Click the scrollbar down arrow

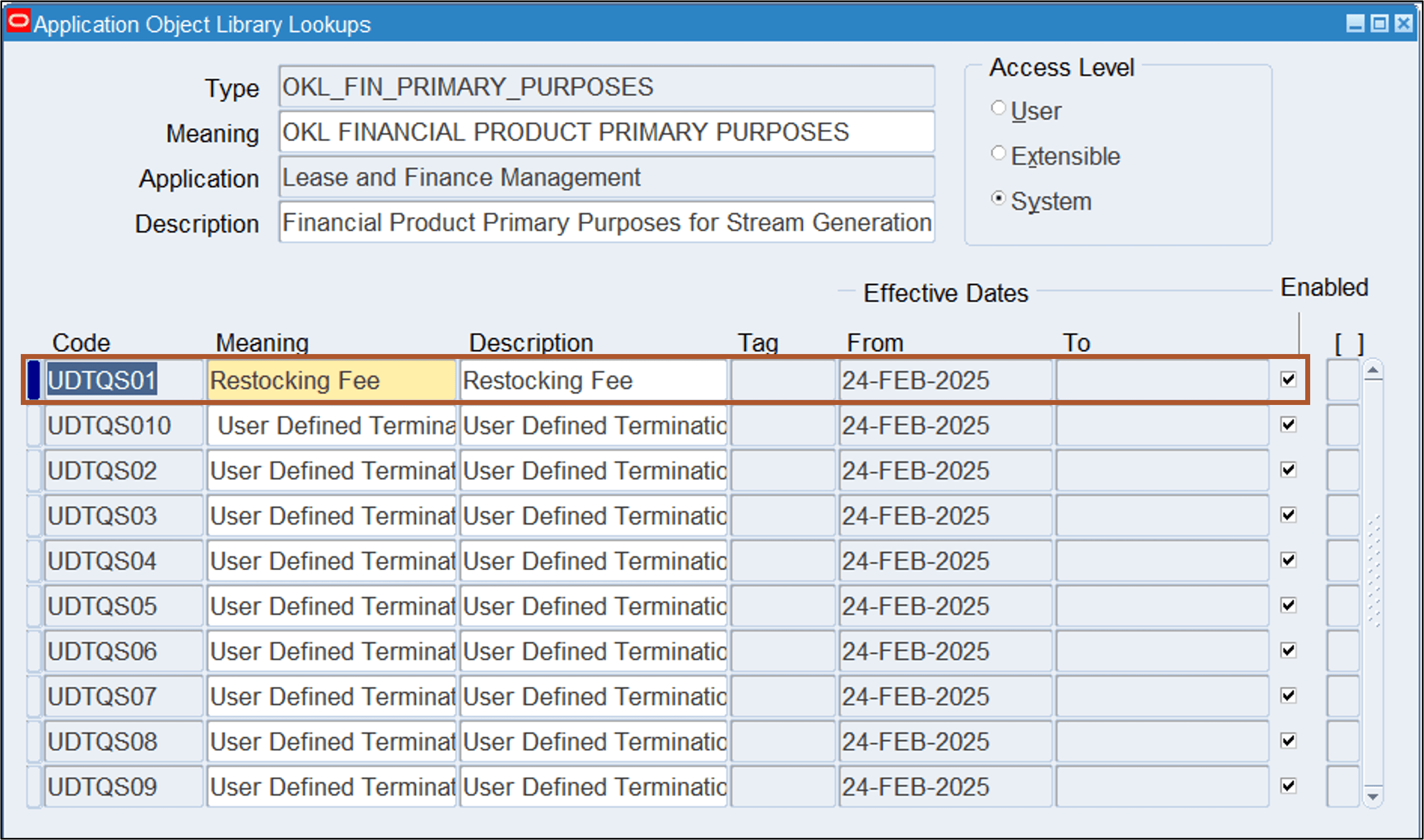point(1372,795)
